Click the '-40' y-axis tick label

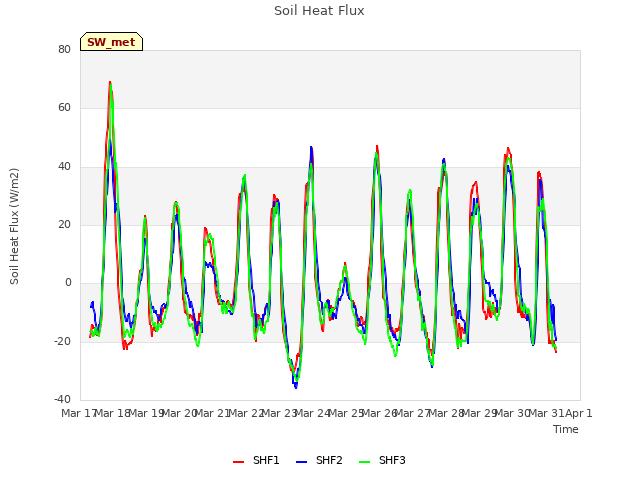(x=63, y=399)
